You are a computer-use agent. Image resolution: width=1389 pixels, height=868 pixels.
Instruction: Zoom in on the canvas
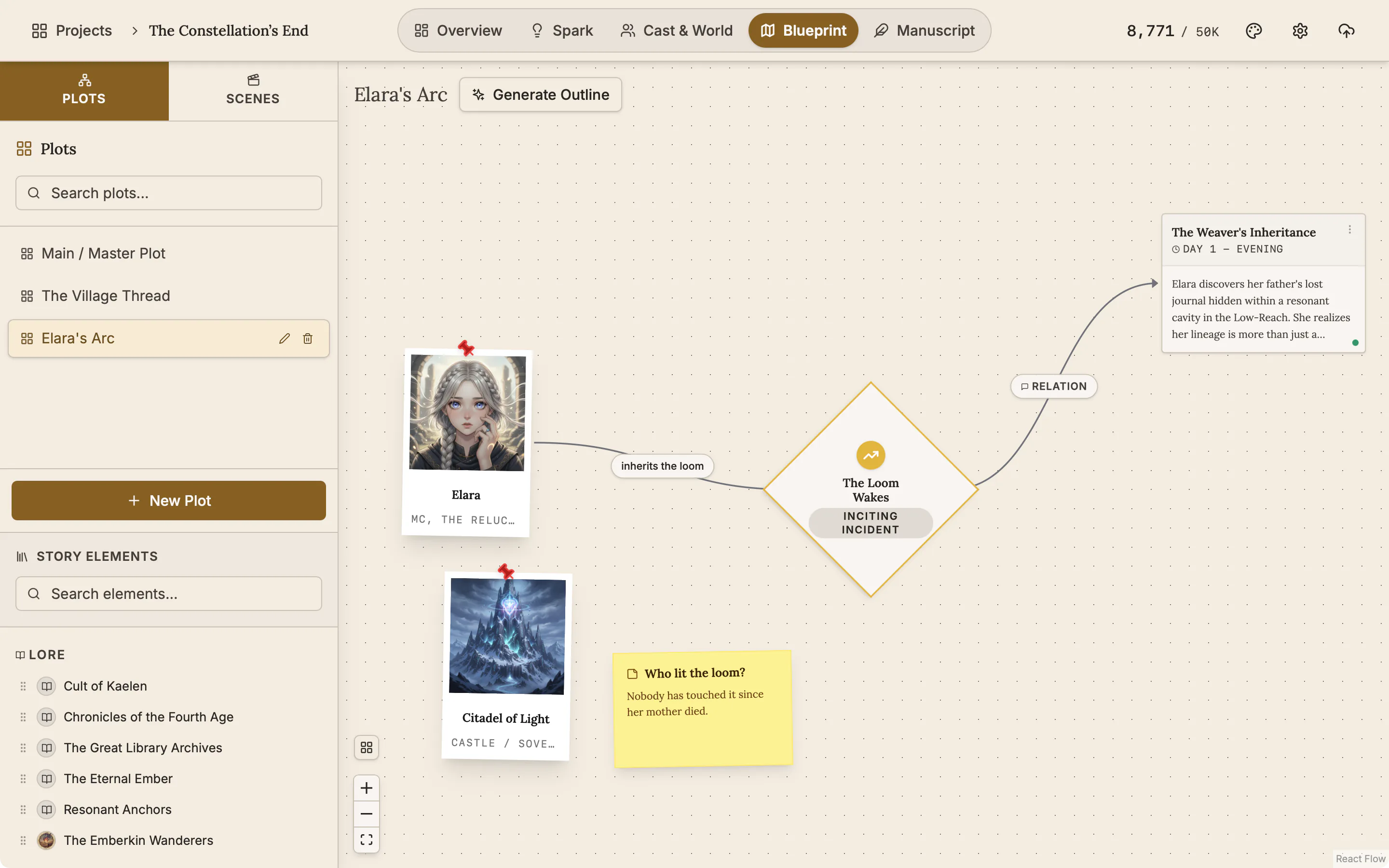pyautogui.click(x=366, y=788)
